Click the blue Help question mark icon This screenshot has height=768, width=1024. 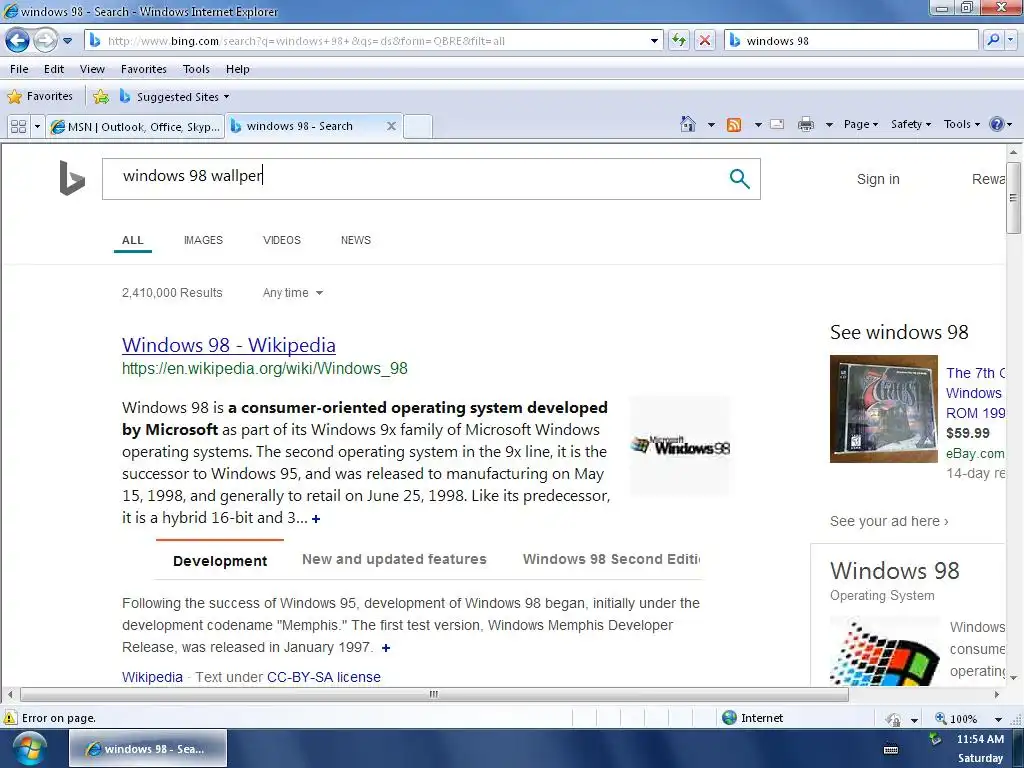click(997, 124)
